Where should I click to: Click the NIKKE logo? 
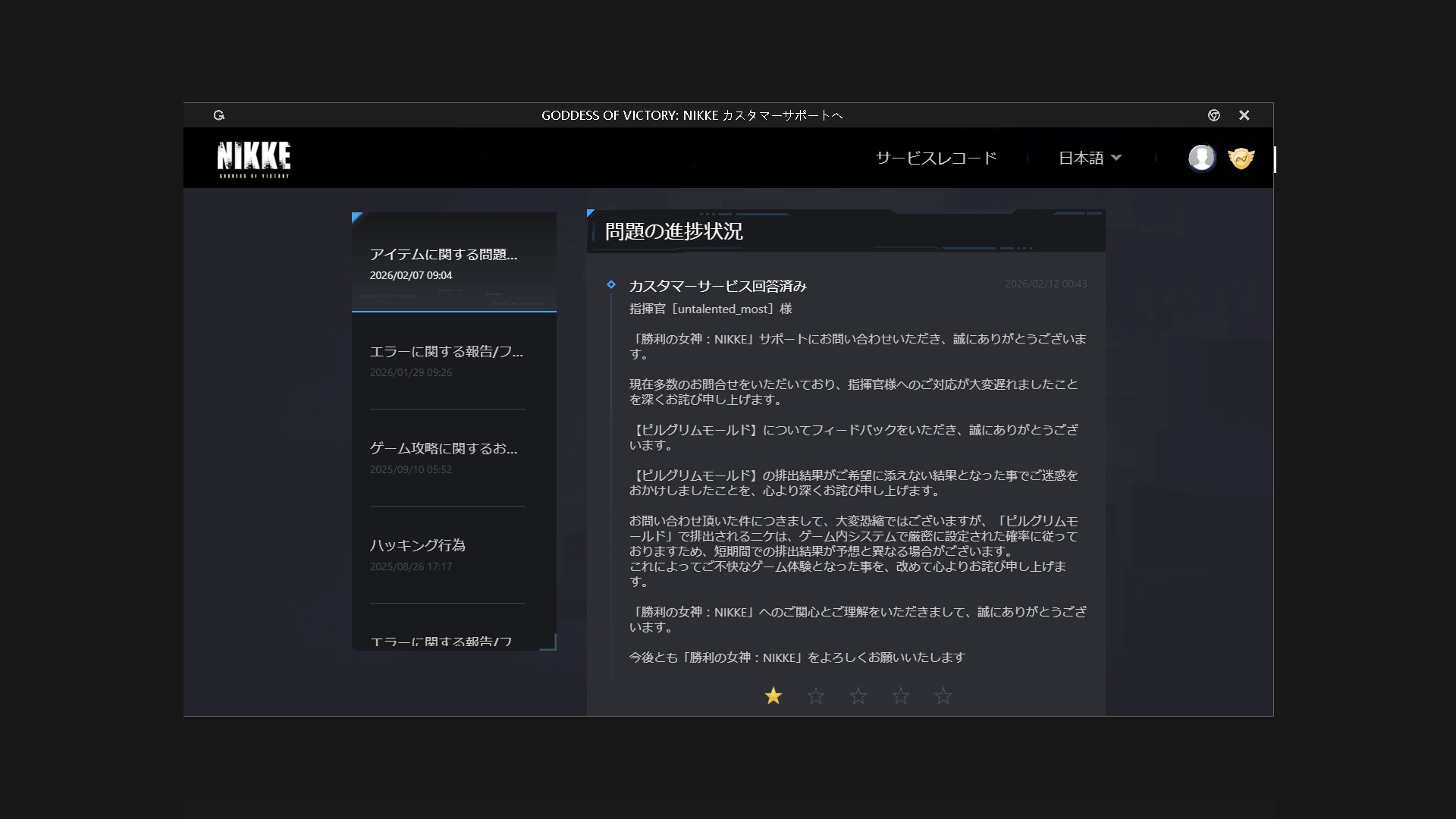tap(253, 159)
